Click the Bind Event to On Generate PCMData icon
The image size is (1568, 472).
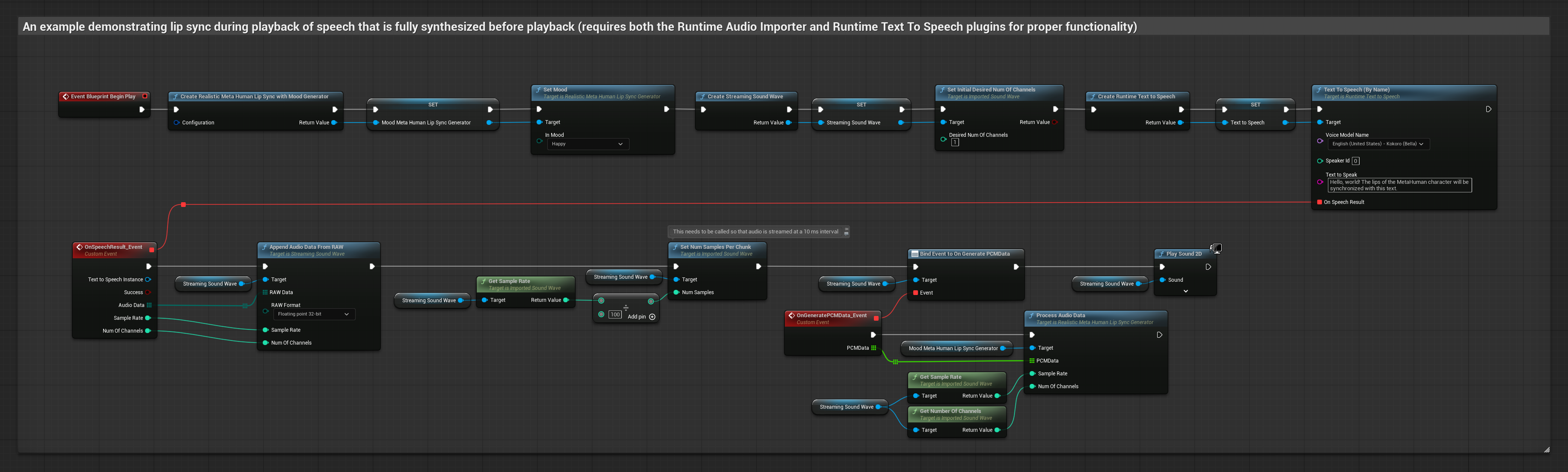914,254
